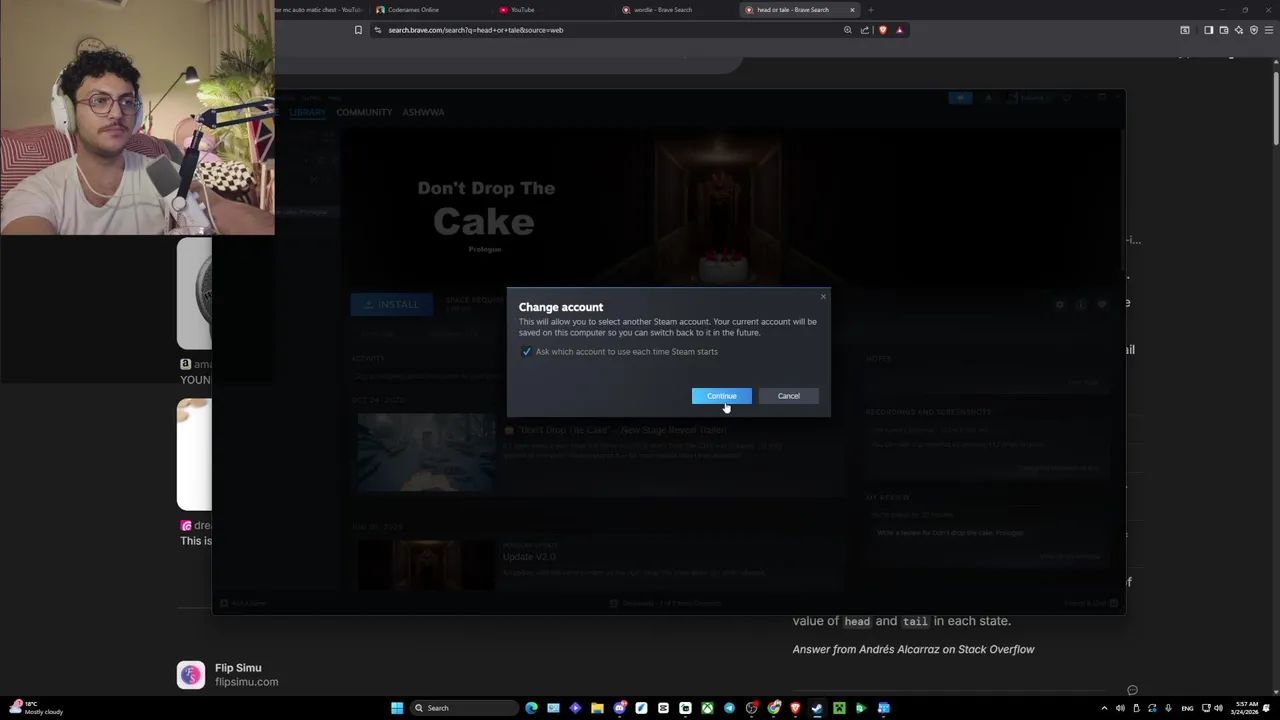
Task: Open the weather widget on the taskbar
Action: pyautogui.click(x=37, y=708)
